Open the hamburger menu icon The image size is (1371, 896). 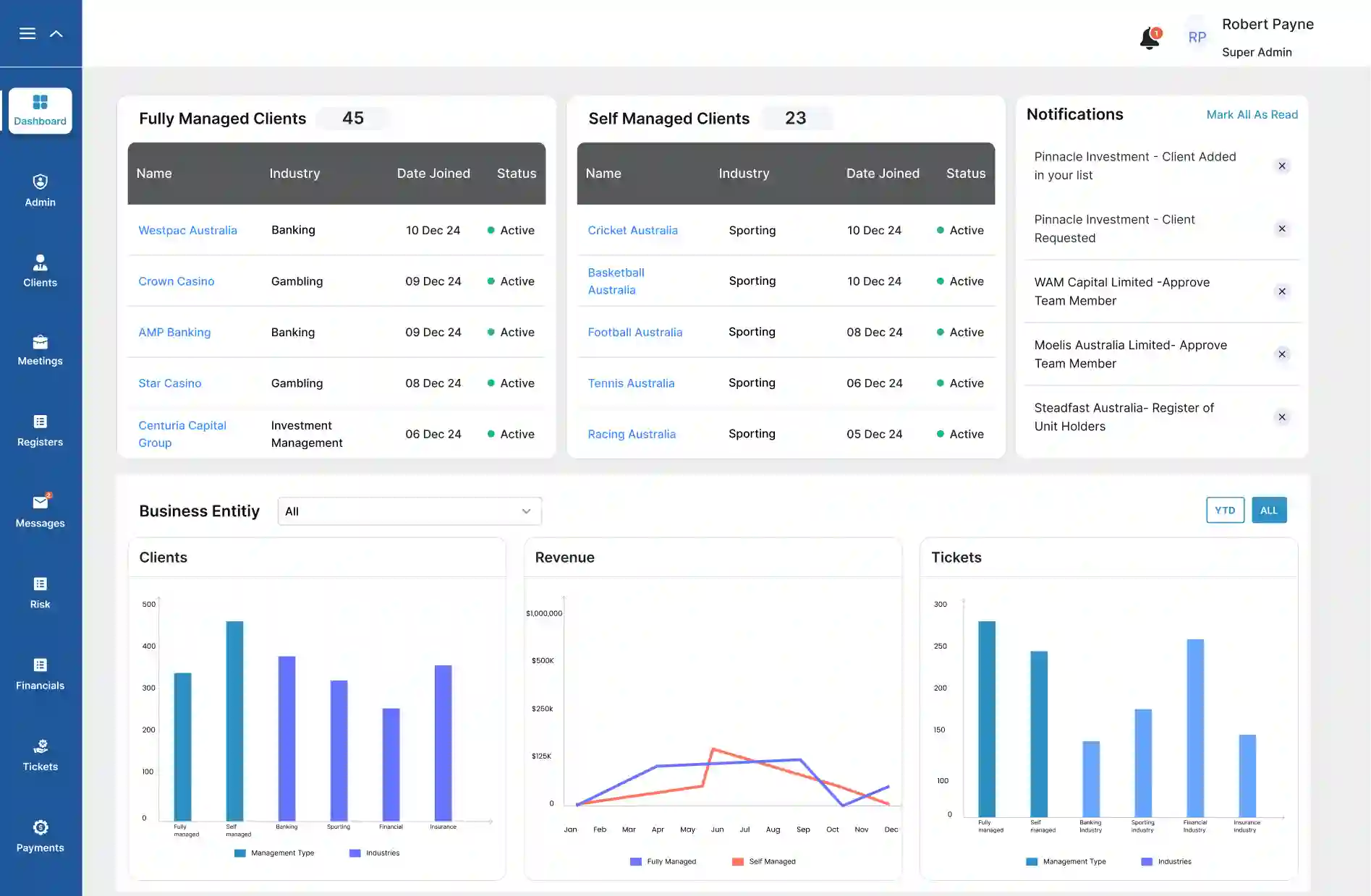[x=27, y=33]
